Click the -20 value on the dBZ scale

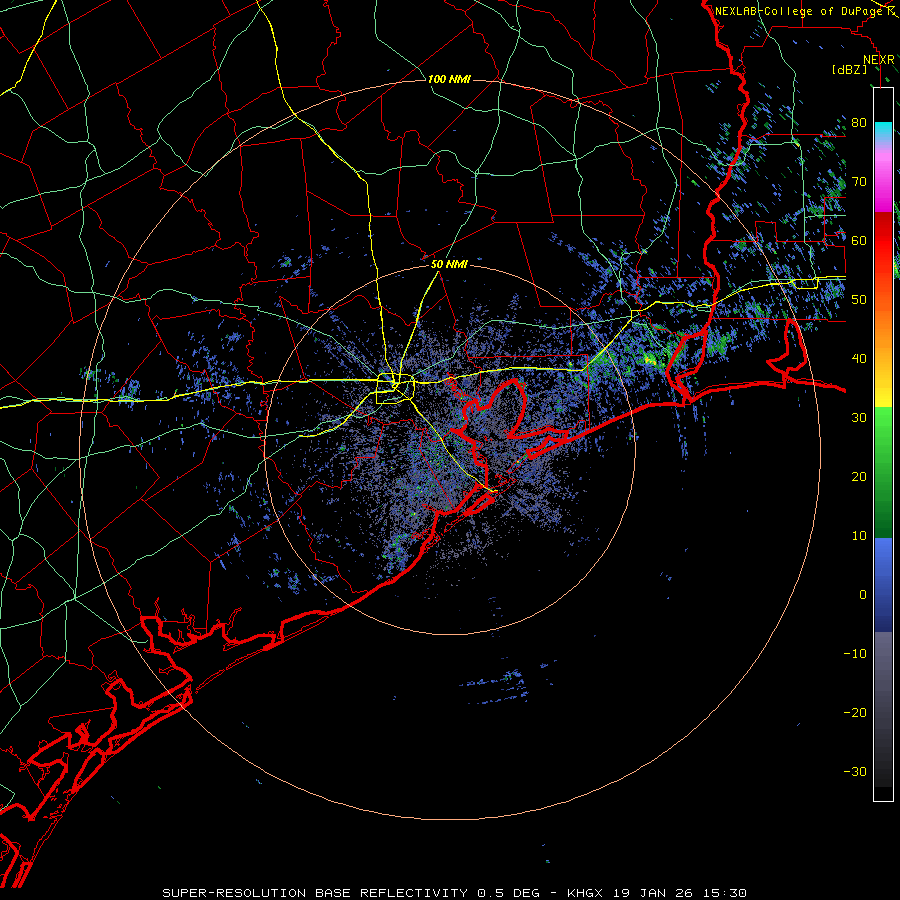click(x=855, y=713)
